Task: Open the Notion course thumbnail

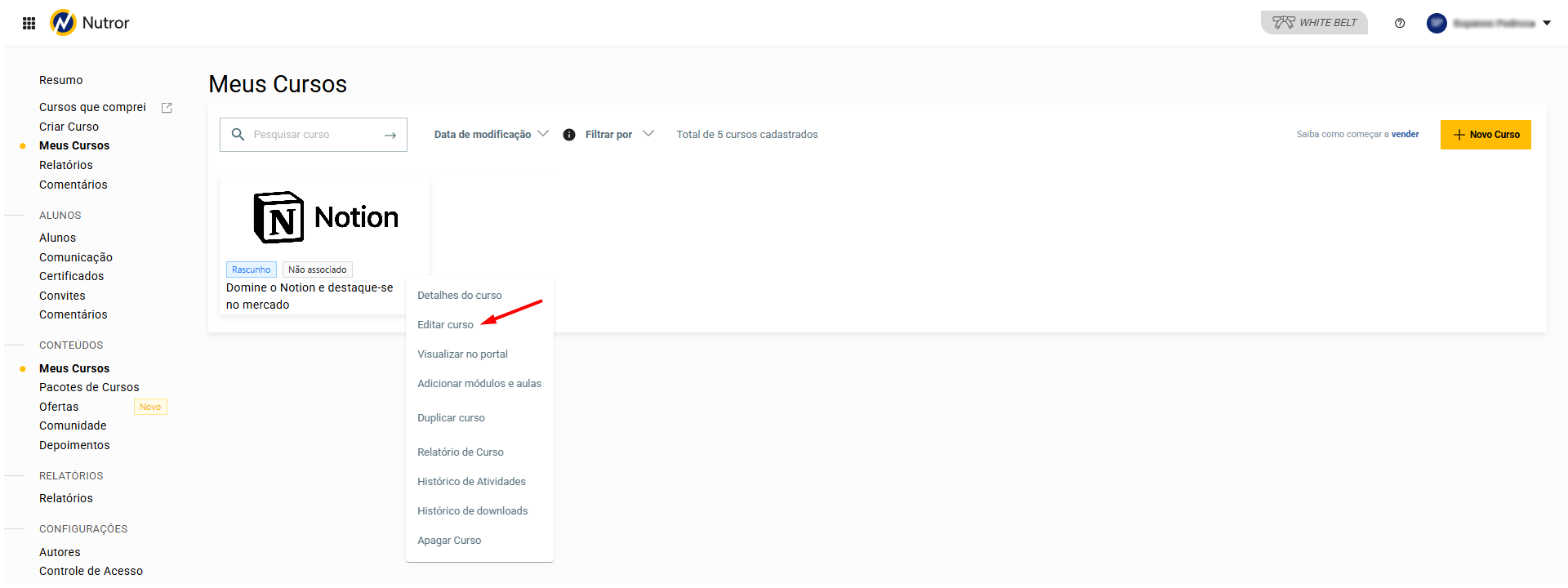Action: click(325, 218)
